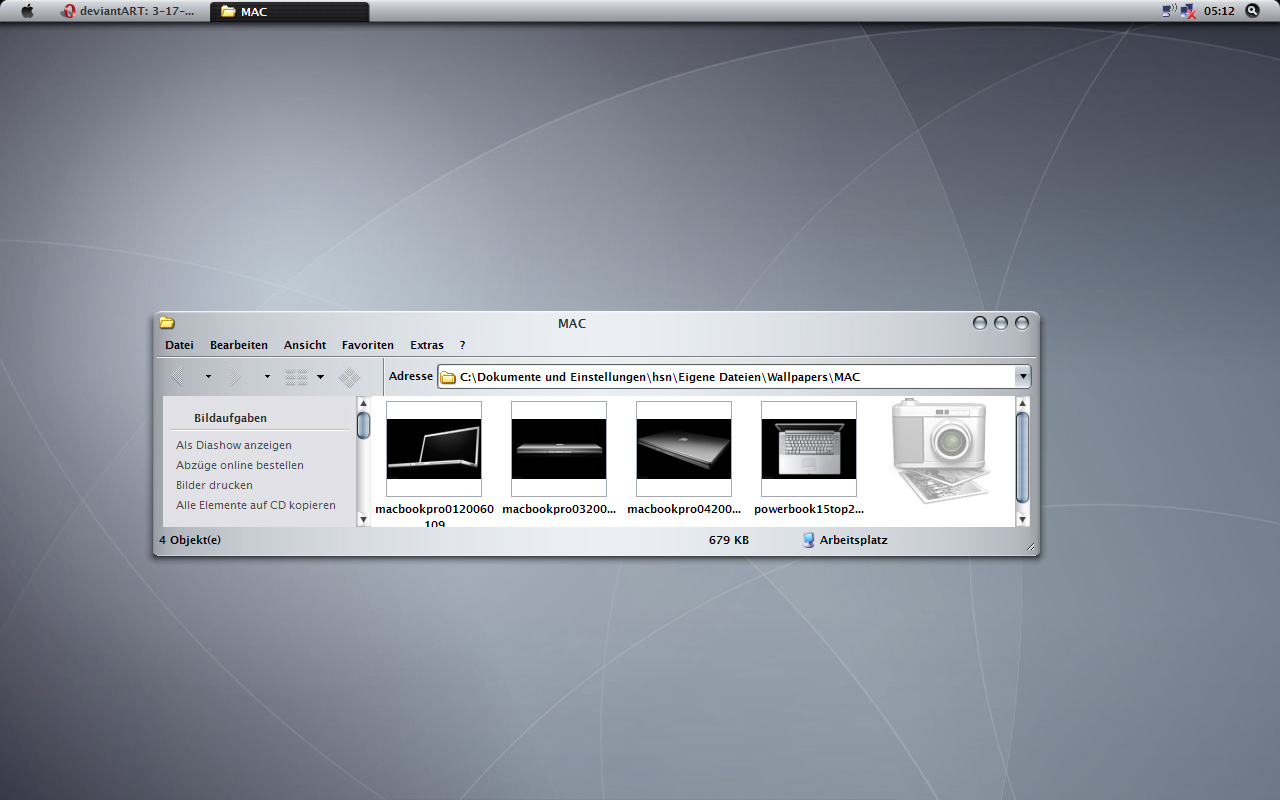
Task: Click the Arbeitsplatz status bar label
Action: (854, 540)
